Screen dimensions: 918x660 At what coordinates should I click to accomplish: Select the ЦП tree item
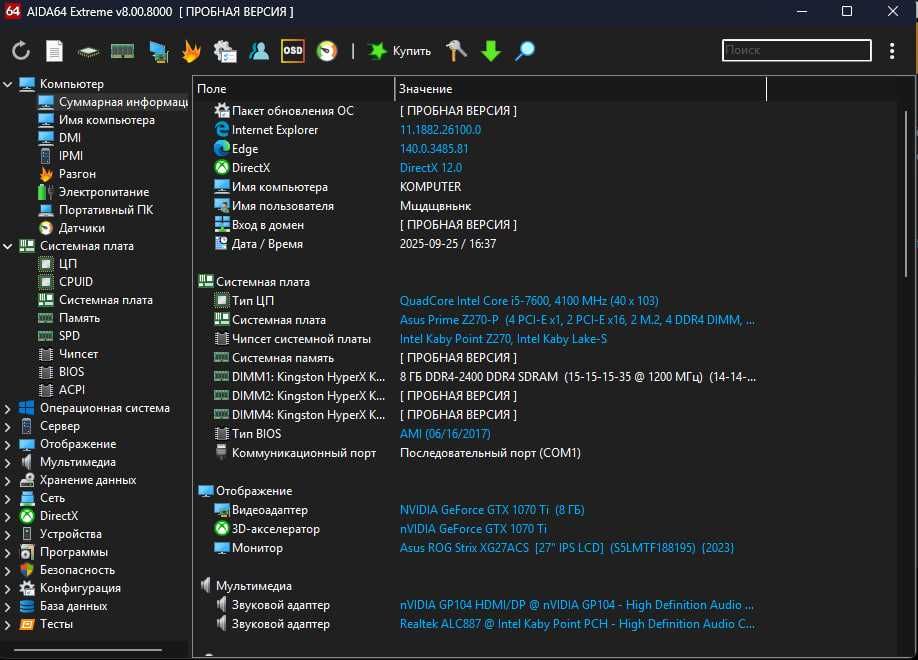pos(58,264)
